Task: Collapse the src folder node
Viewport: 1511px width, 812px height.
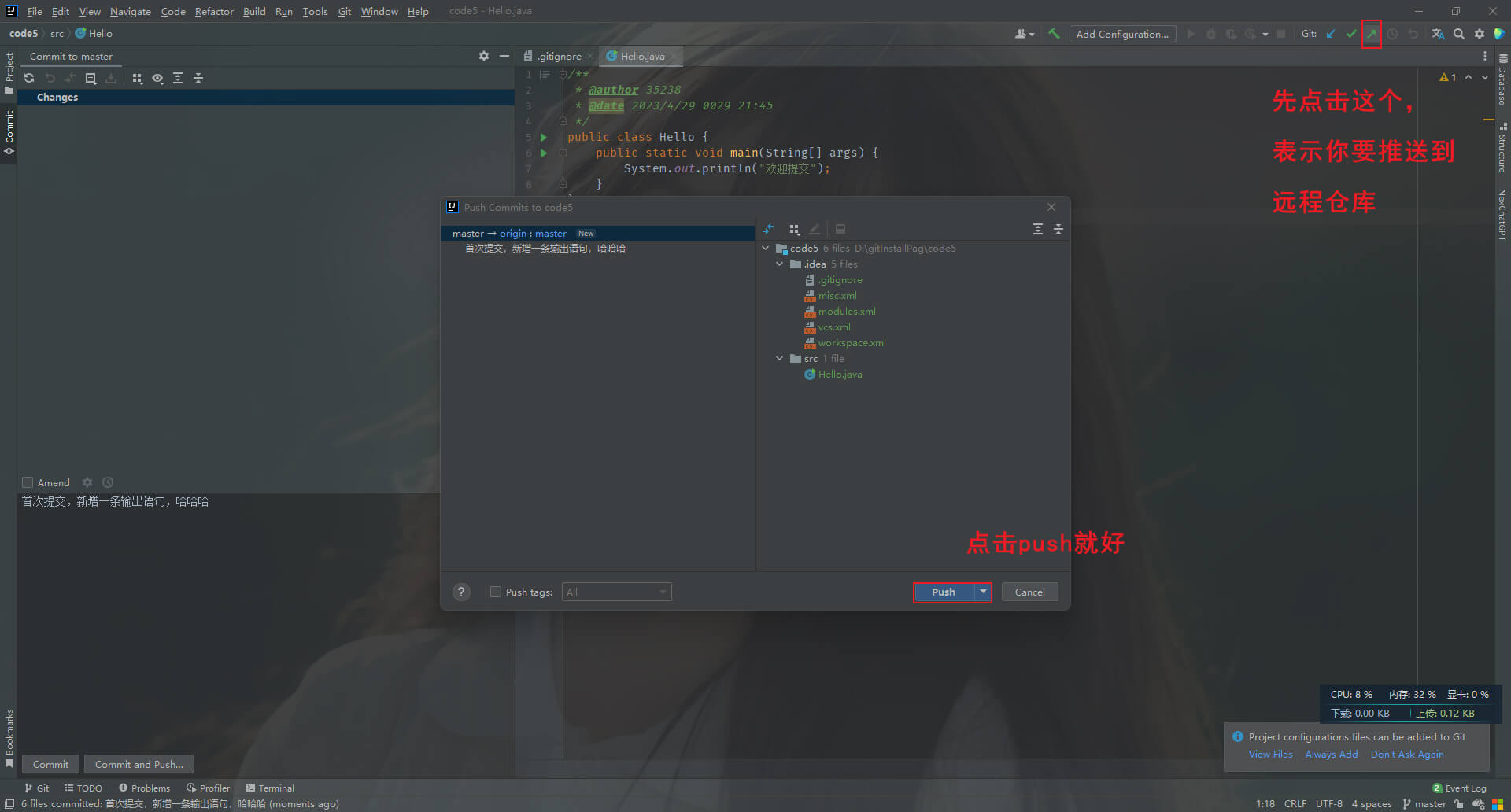Action: point(780,358)
